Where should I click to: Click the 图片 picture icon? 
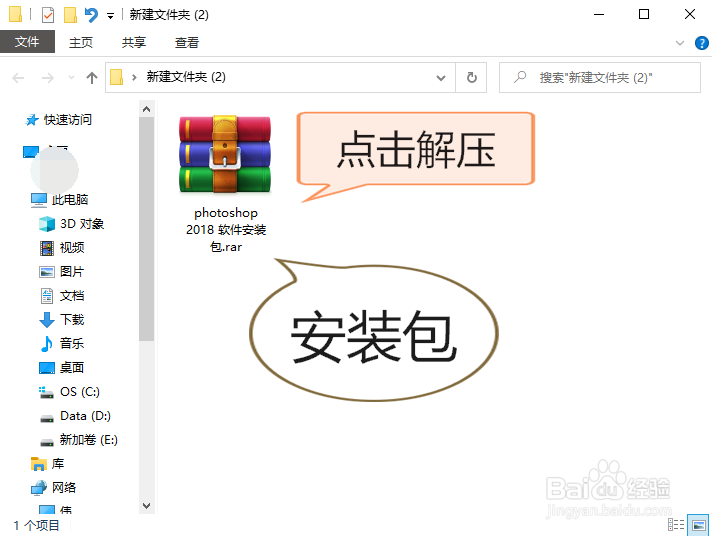tap(47, 272)
